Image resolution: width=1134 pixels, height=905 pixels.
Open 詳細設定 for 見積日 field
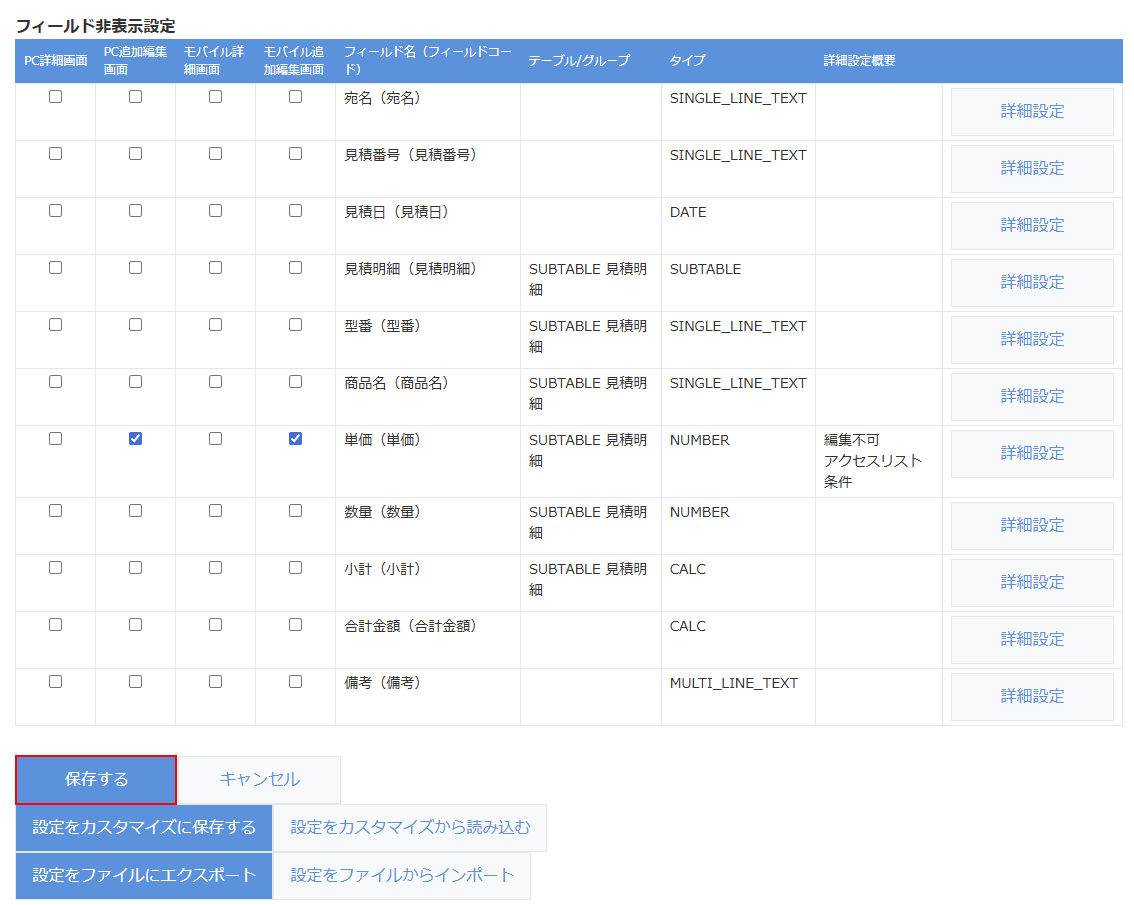click(x=1032, y=226)
